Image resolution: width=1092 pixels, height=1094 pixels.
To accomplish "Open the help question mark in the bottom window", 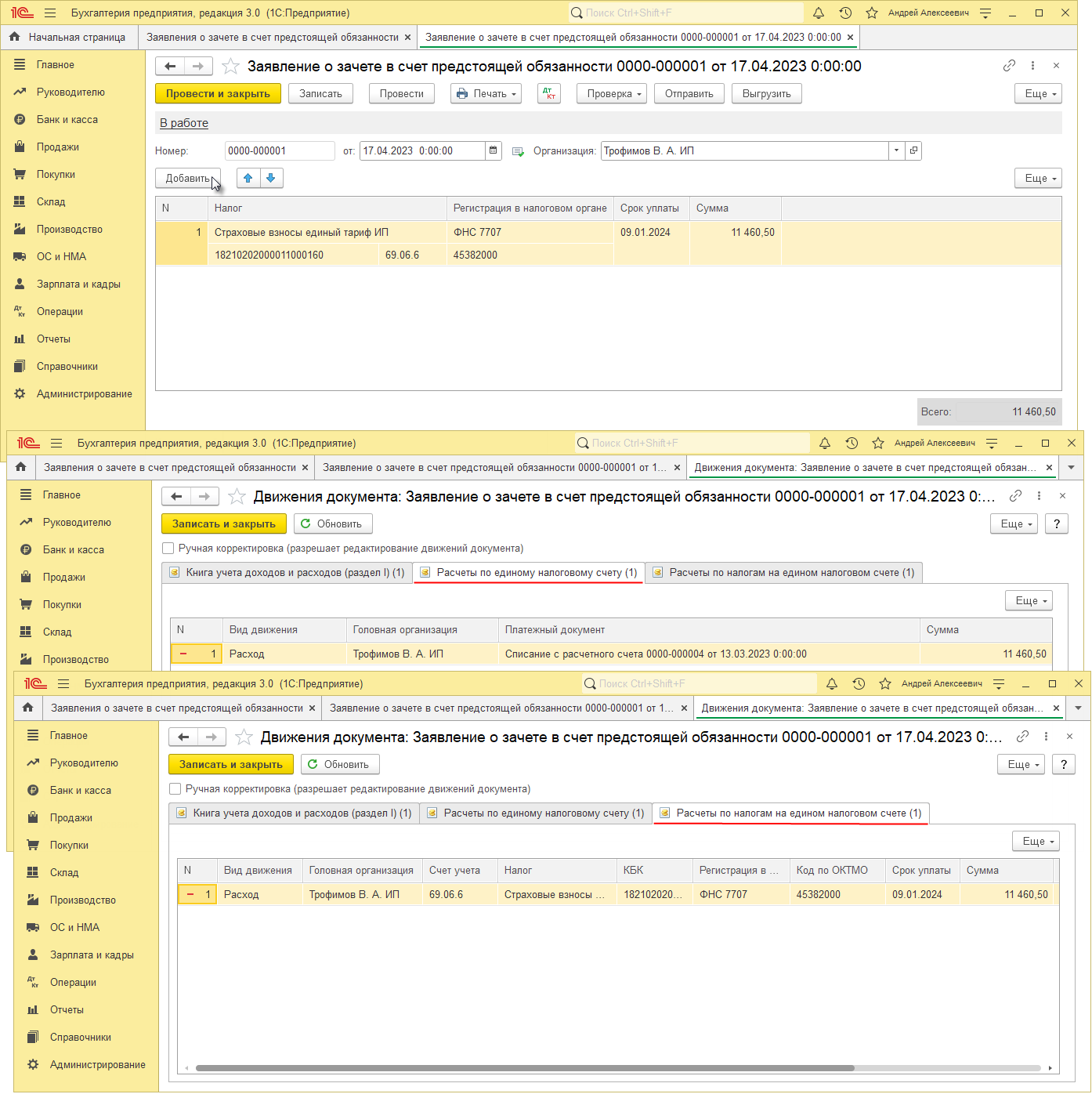I will coord(1064,765).
